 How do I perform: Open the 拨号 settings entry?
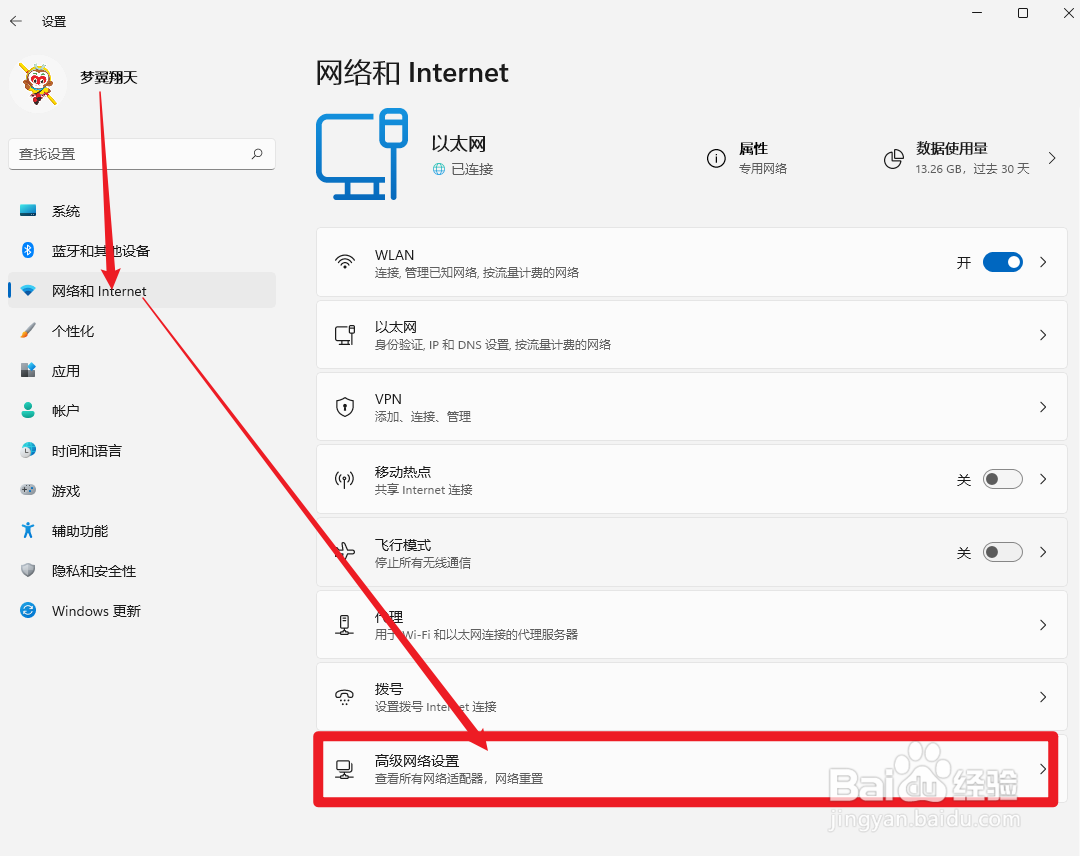[690, 695]
